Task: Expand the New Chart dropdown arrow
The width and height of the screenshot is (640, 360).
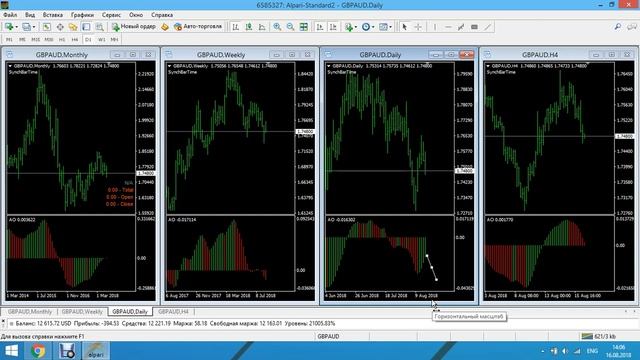Action: 16,27
